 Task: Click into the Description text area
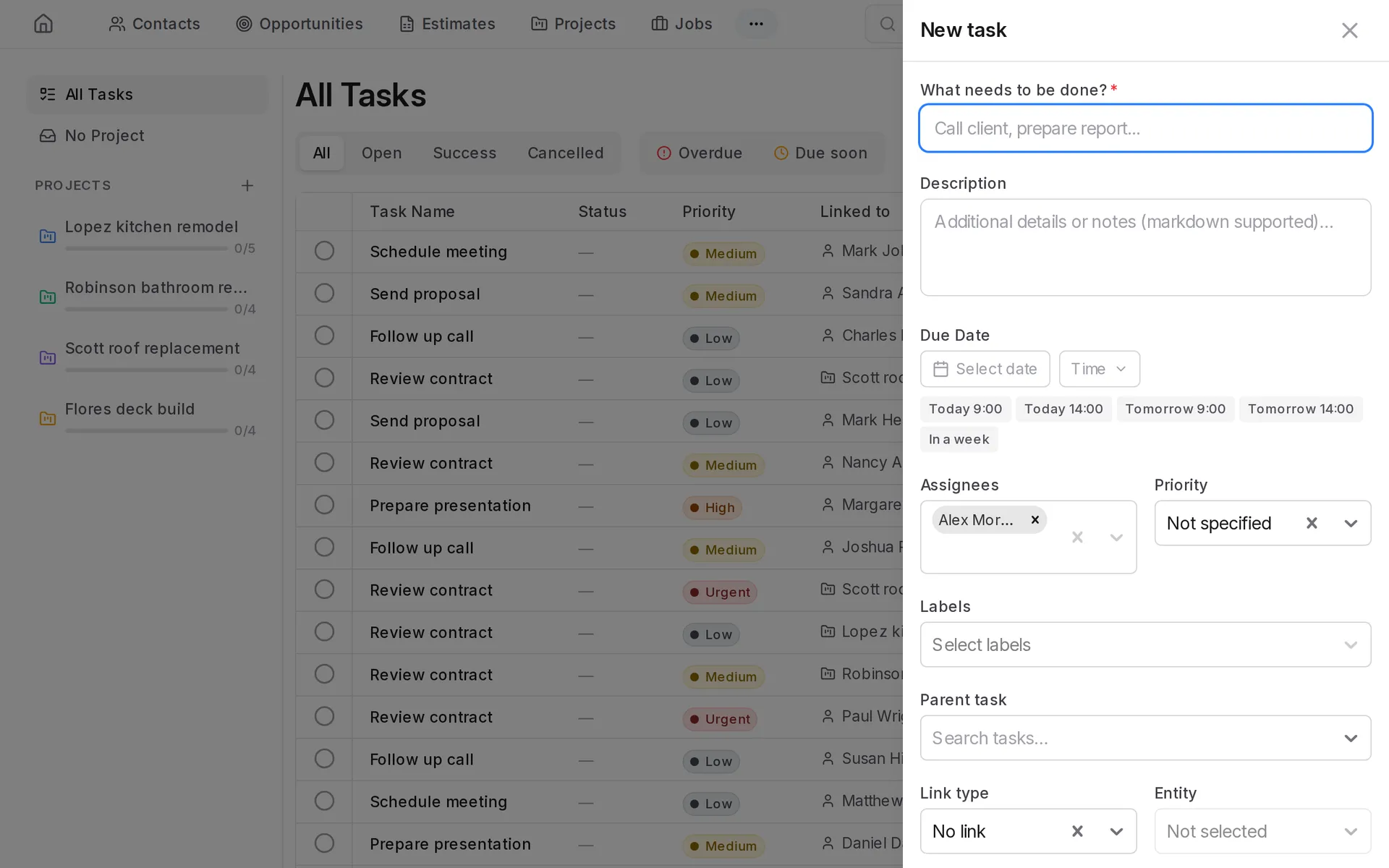[x=1145, y=247]
